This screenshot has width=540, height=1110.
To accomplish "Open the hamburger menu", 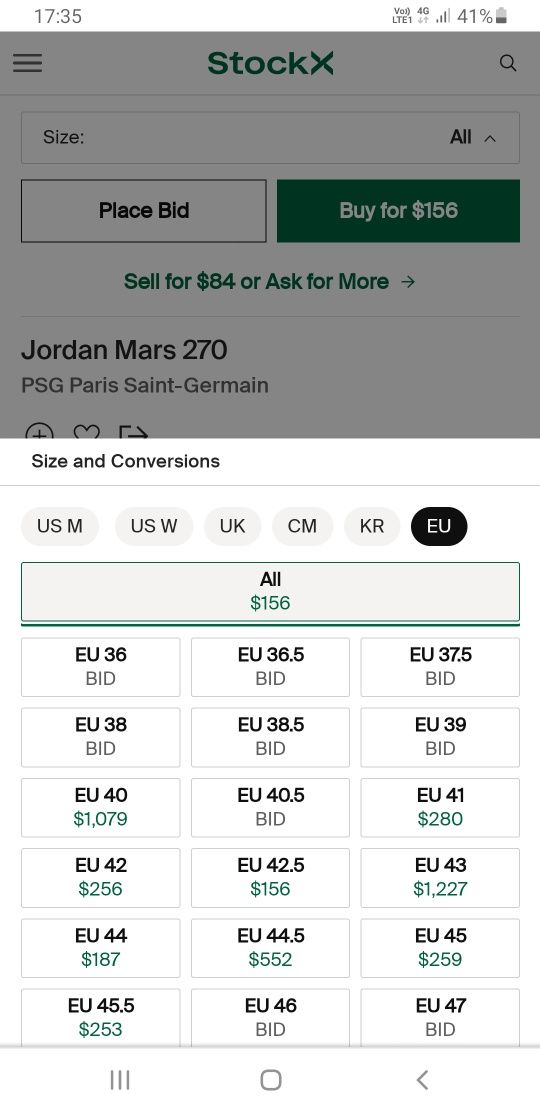I will 28,63.
